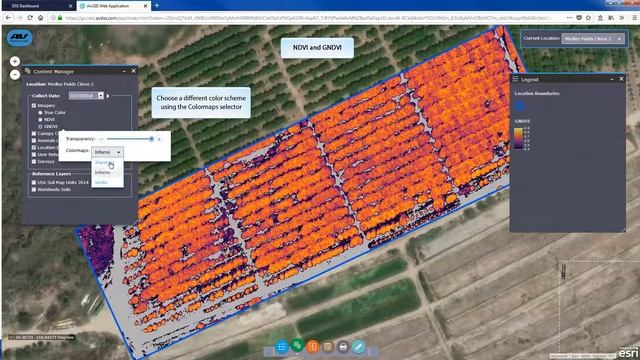Image resolution: width=640 pixels, height=360 pixels.
Task: Toggle the Location Boundaries checkbox
Action: point(34,147)
